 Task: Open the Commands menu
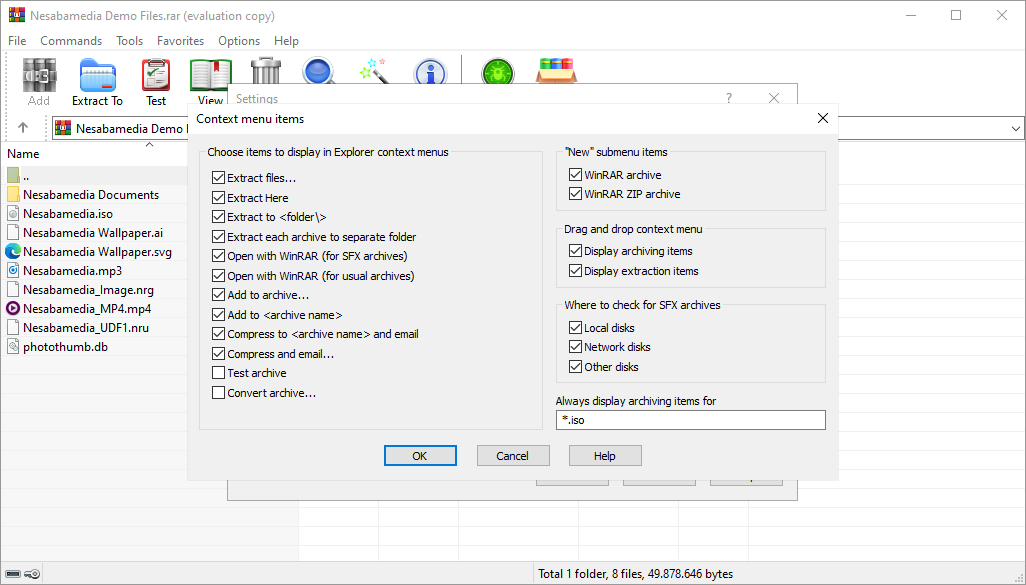click(71, 41)
